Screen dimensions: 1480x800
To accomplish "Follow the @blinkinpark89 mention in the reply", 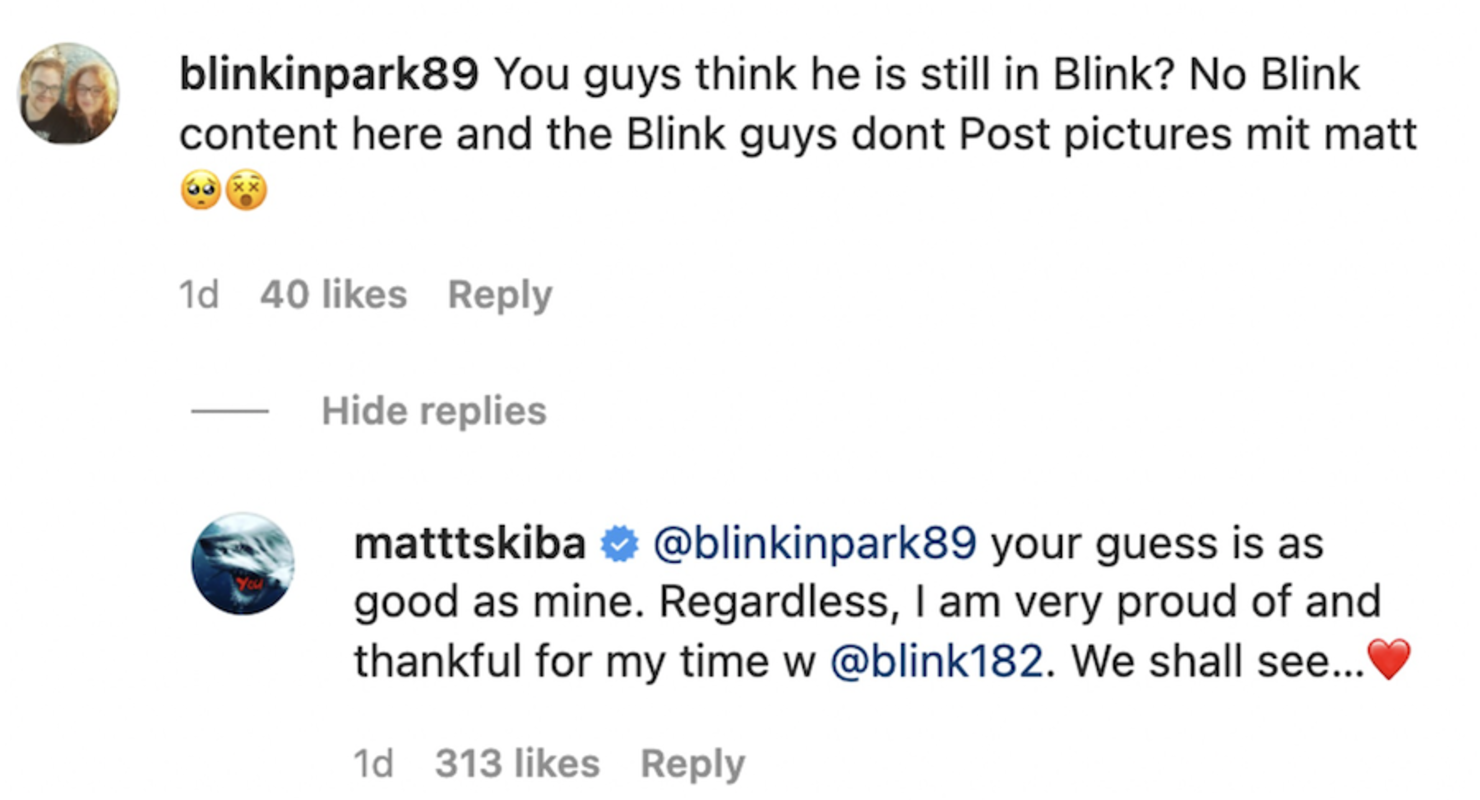I will tap(814, 545).
